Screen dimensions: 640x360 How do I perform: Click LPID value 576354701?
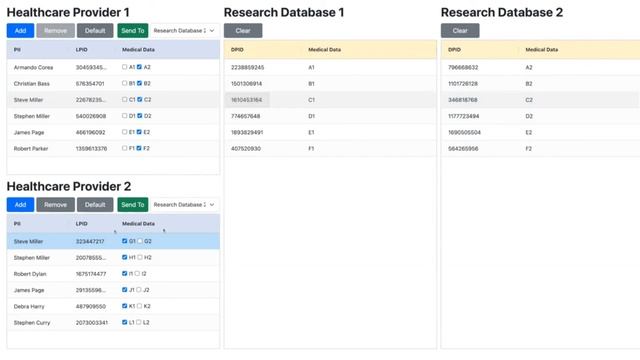[90, 84]
